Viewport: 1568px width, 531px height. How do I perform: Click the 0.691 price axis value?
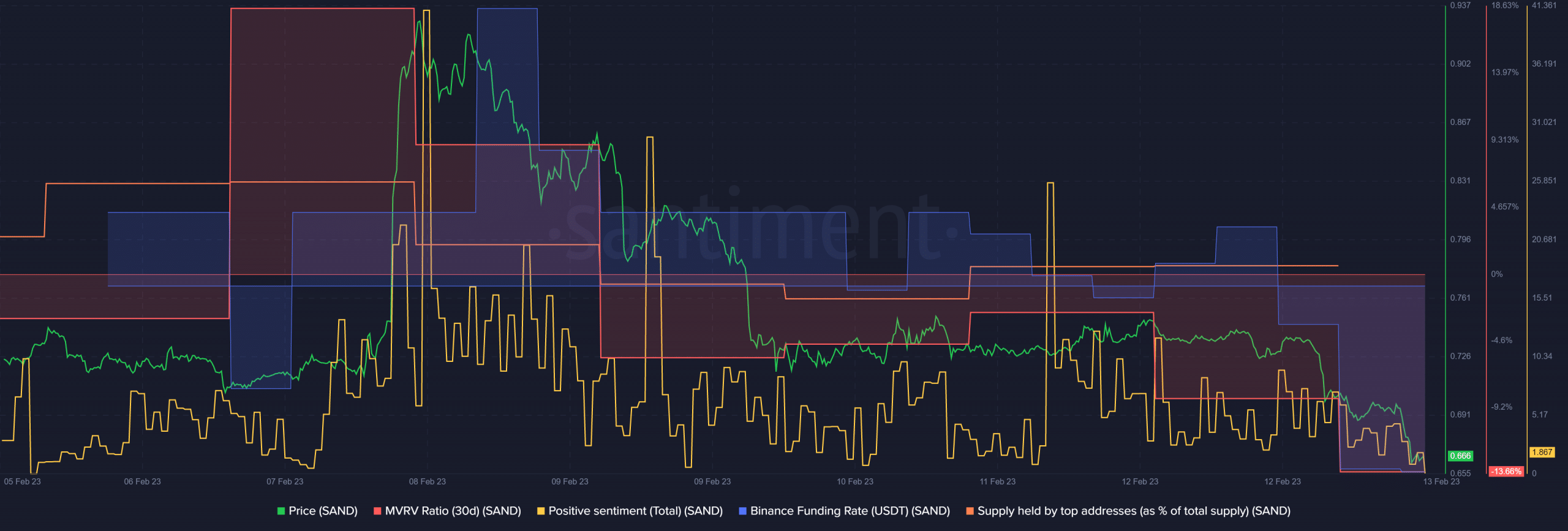(x=1460, y=415)
